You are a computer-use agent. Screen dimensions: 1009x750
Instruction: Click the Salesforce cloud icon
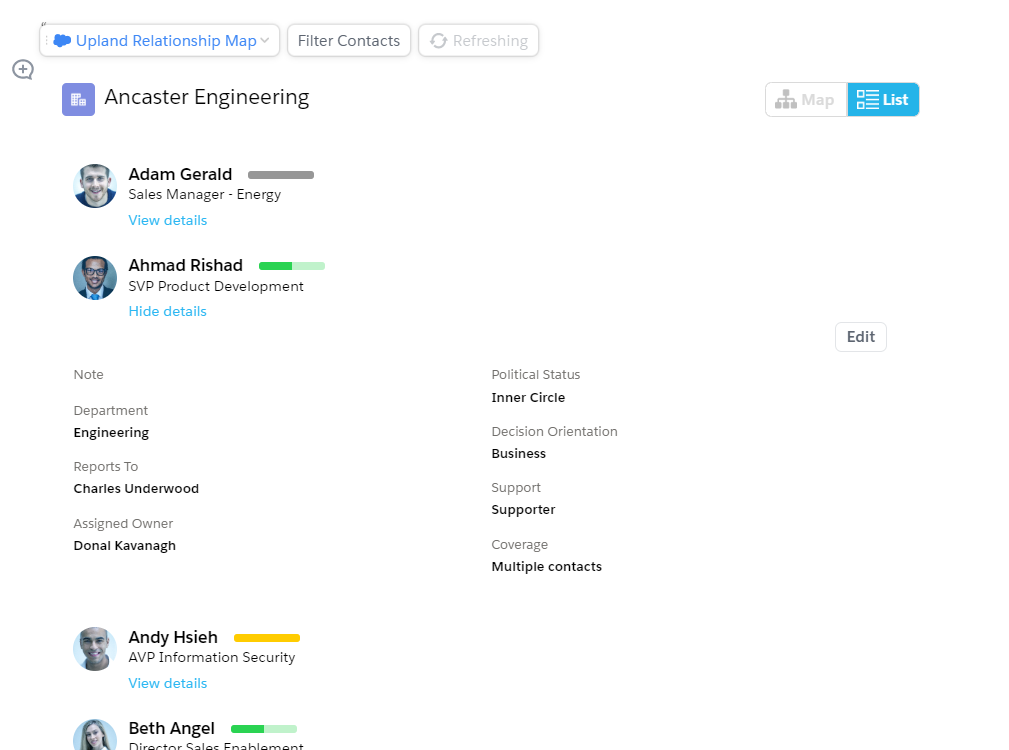(62, 41)
